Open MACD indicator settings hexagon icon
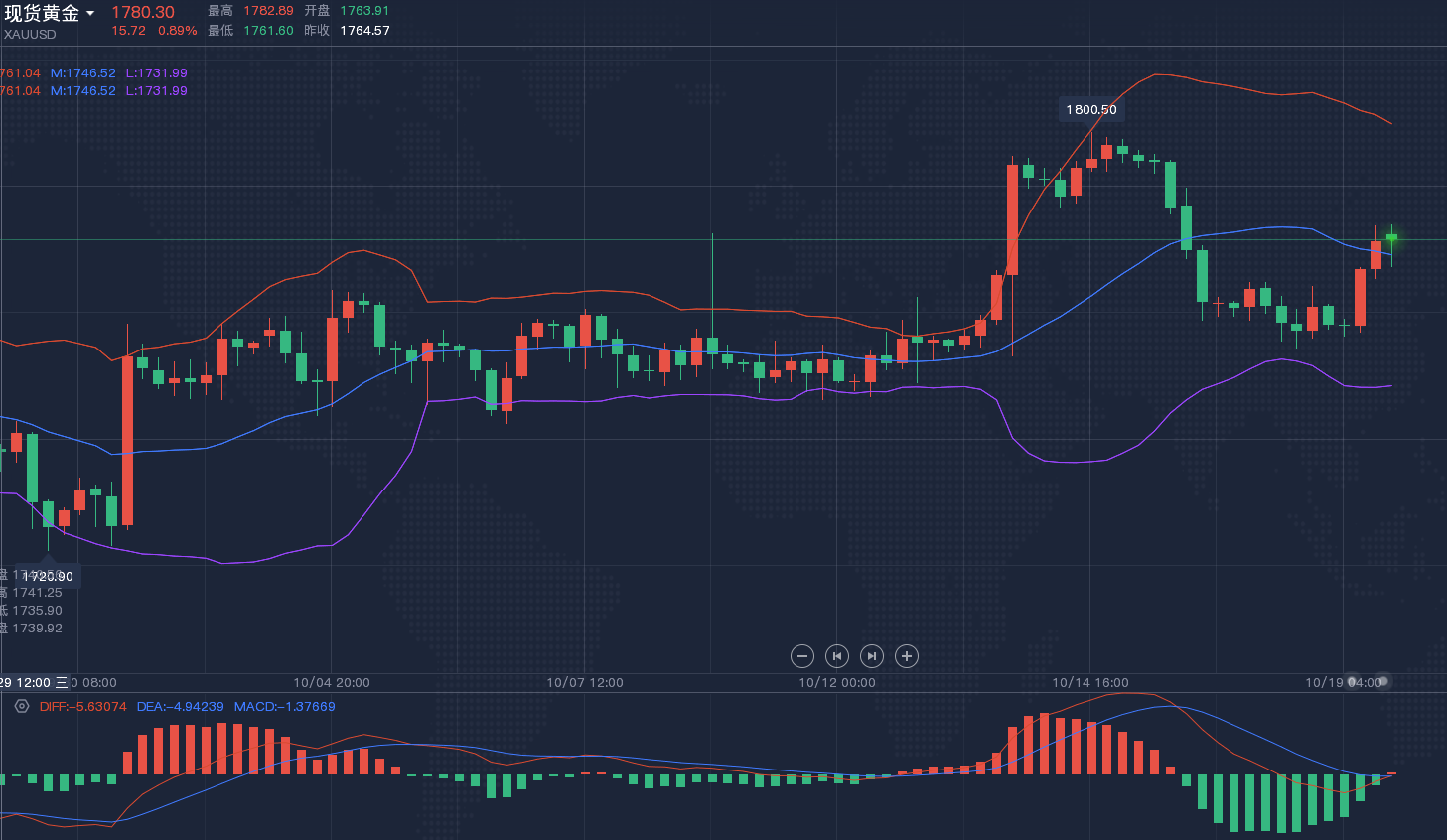 tap(22, 706)
